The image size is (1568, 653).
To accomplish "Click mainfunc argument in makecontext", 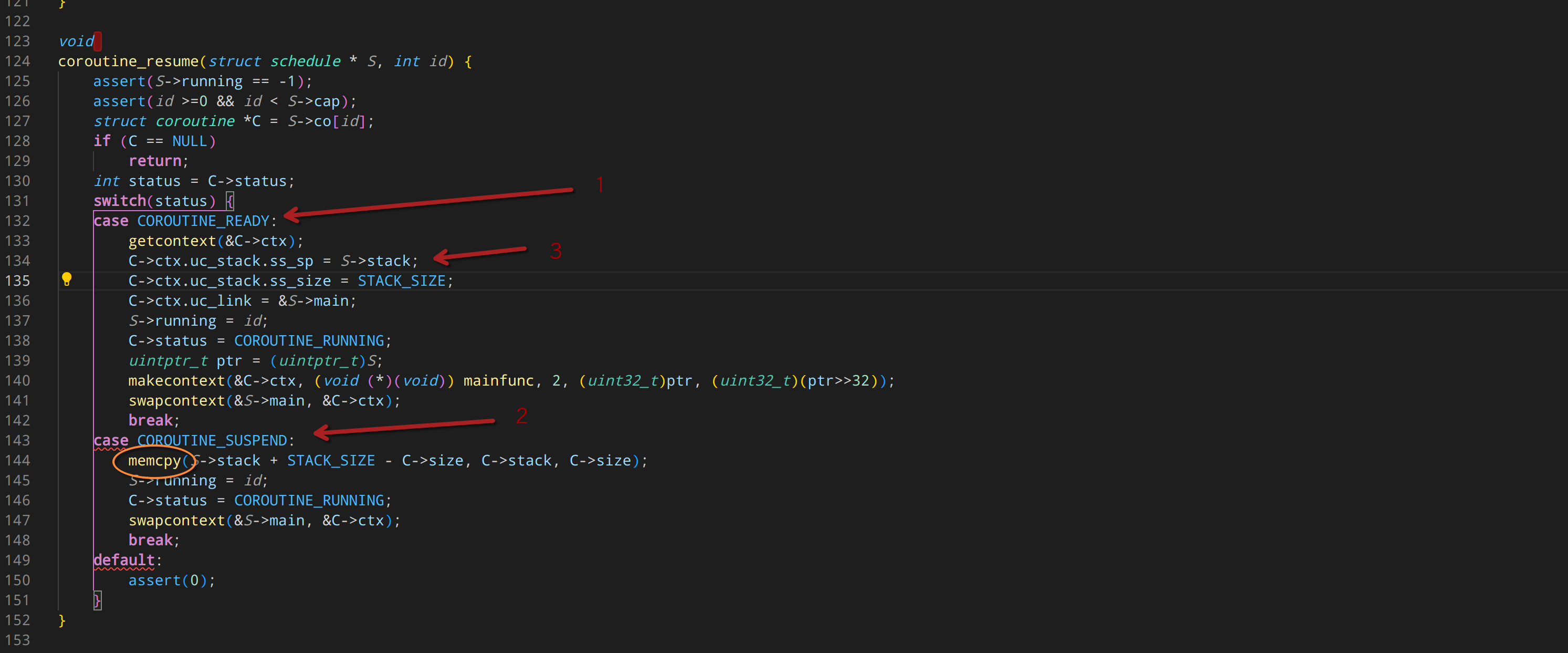I will point(498,381).
